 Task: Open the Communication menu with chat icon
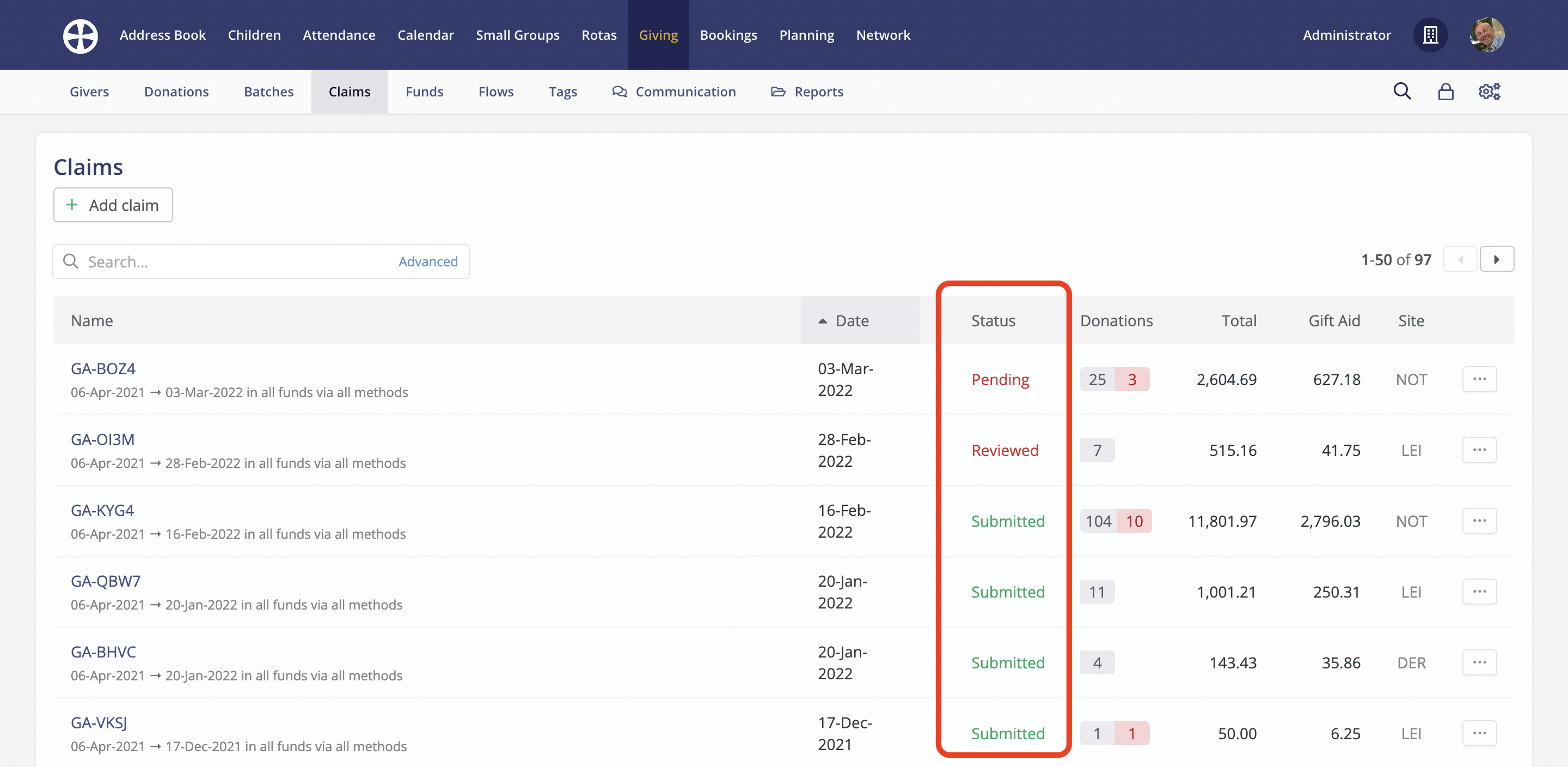tap(674, 92)
